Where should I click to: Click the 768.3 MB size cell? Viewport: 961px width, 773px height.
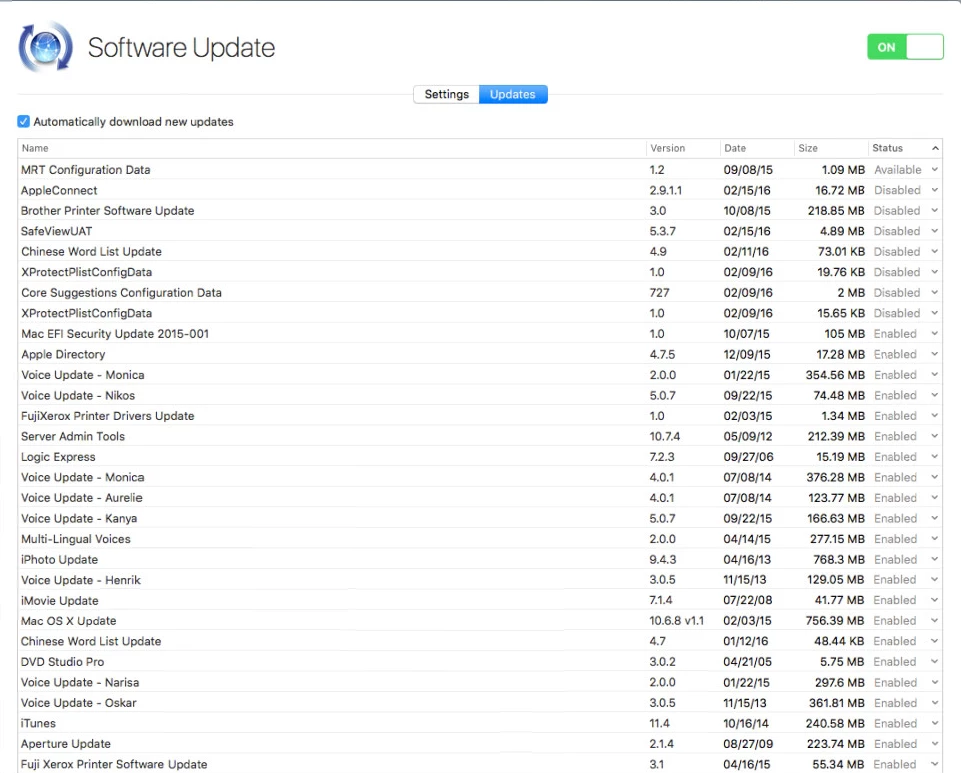838,559
